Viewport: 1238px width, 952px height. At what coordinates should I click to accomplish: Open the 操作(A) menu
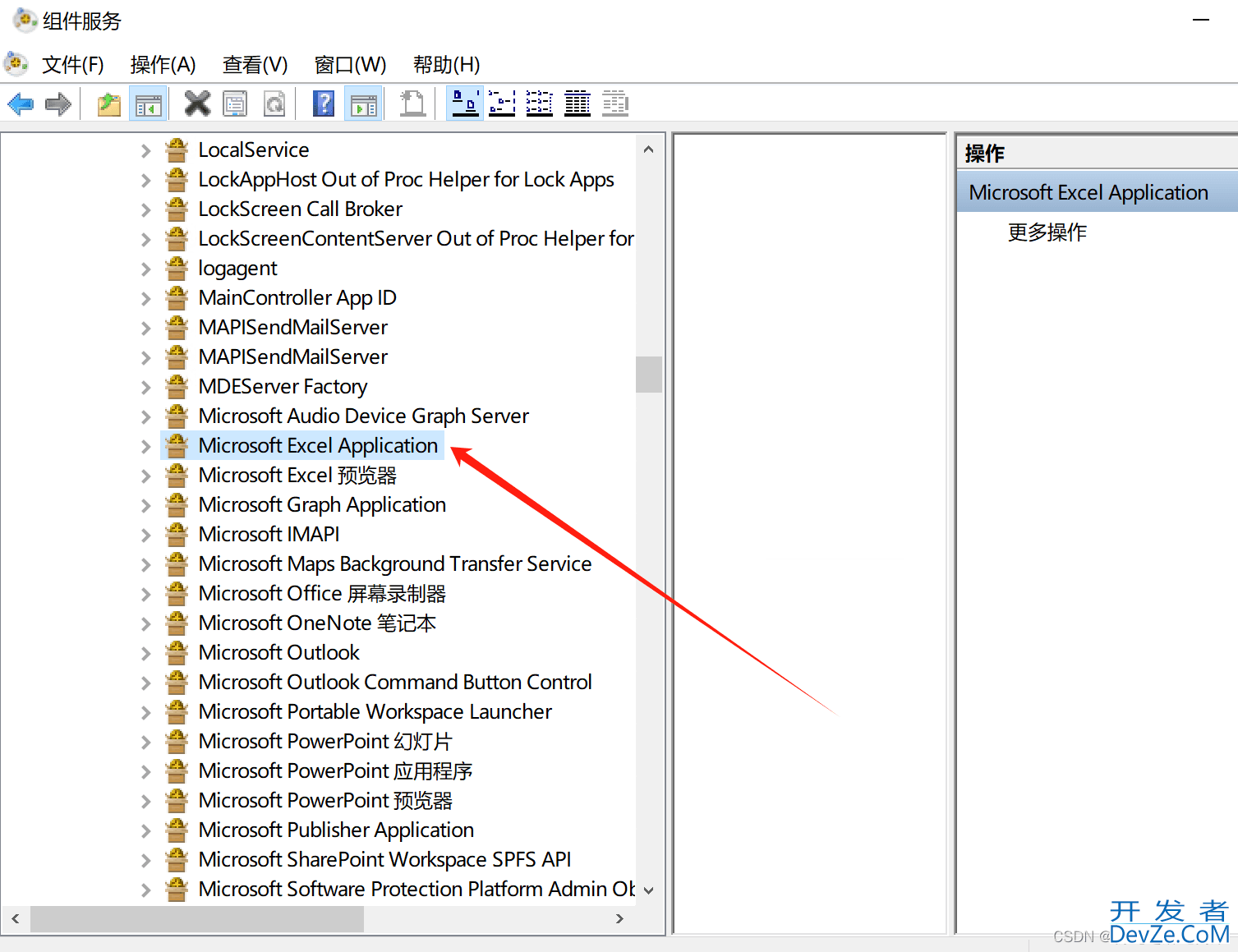[x=163, y=65]
